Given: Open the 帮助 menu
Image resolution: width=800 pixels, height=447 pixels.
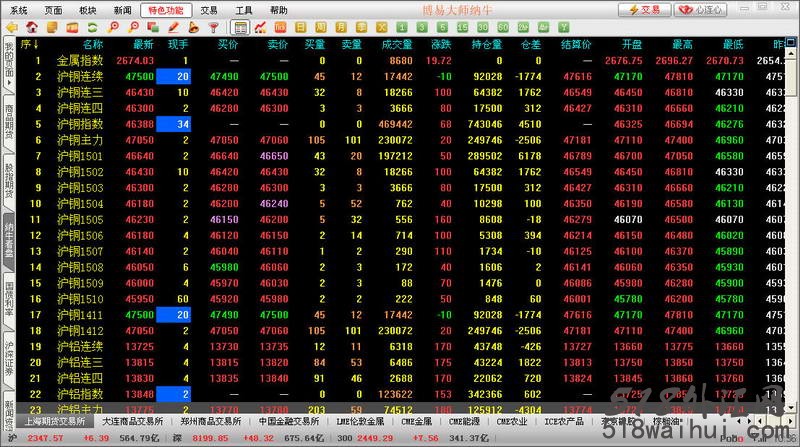Looking at the screenshot, I should pos(279,10).
